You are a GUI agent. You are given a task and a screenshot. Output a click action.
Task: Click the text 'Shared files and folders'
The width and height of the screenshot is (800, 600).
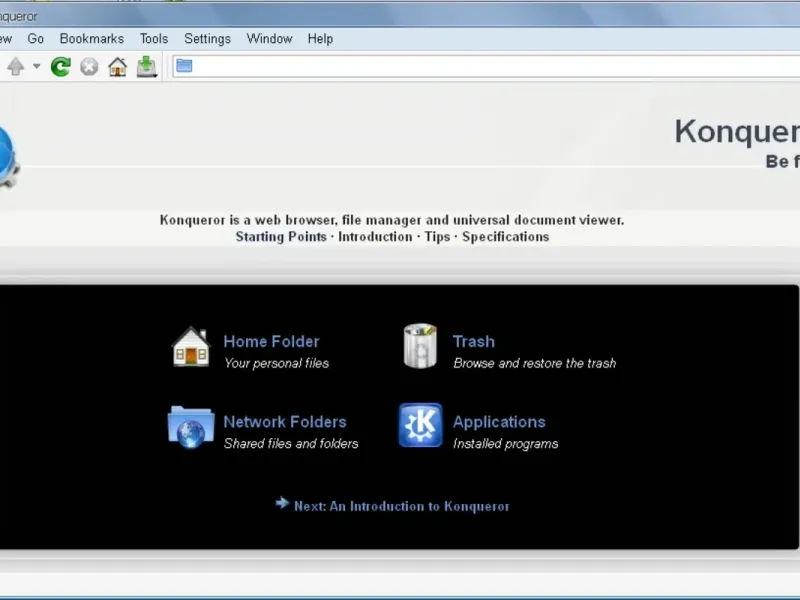pyautogui.click(x=291, y=444)
